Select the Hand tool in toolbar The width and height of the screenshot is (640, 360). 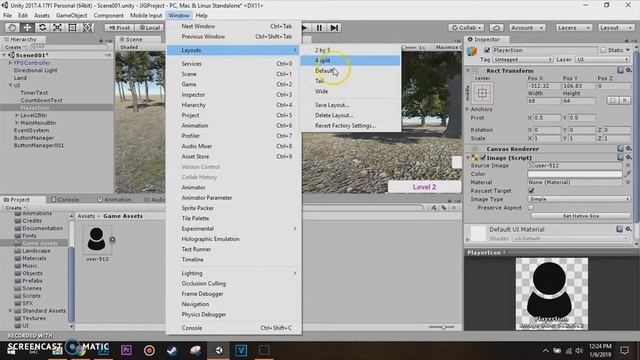(12, 27)
